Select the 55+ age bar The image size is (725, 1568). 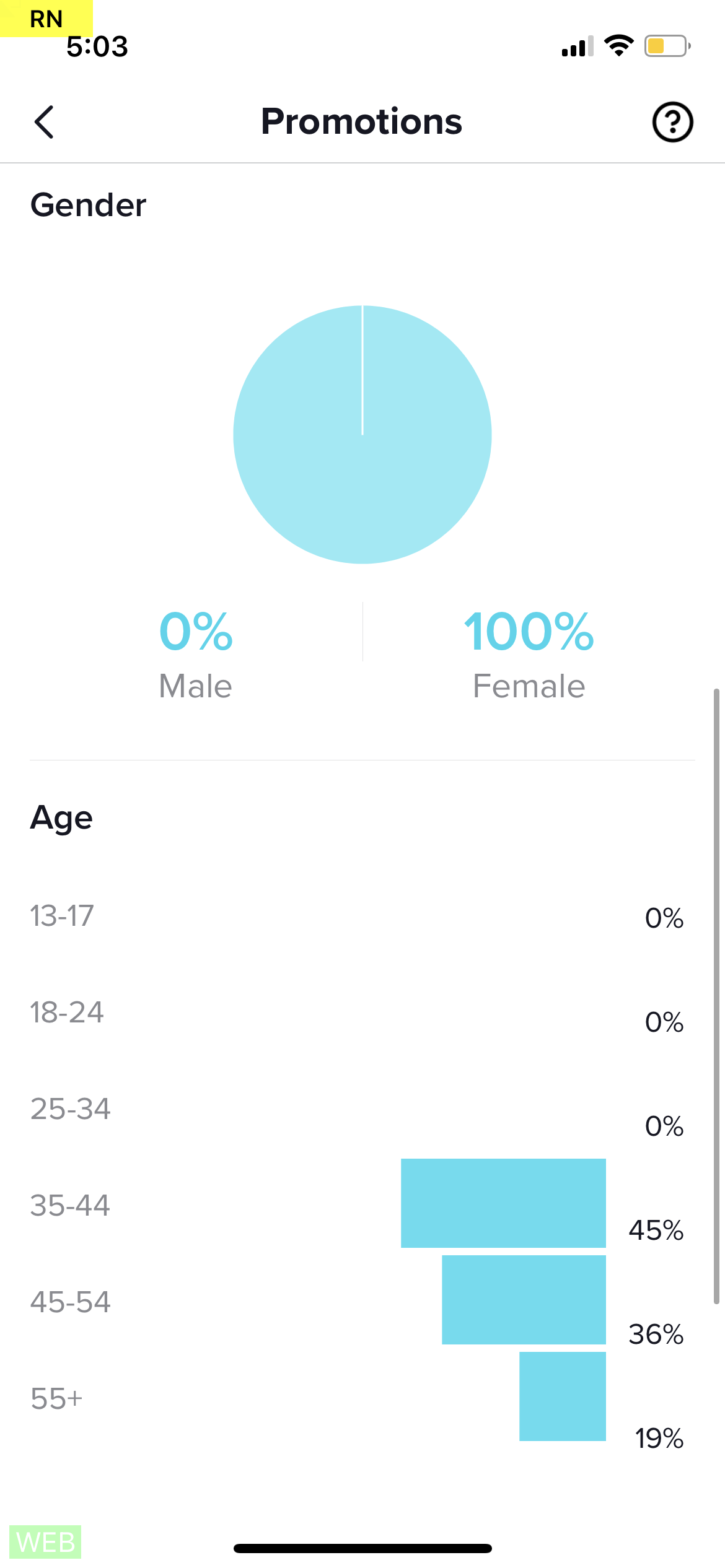tap(562, 1396)
